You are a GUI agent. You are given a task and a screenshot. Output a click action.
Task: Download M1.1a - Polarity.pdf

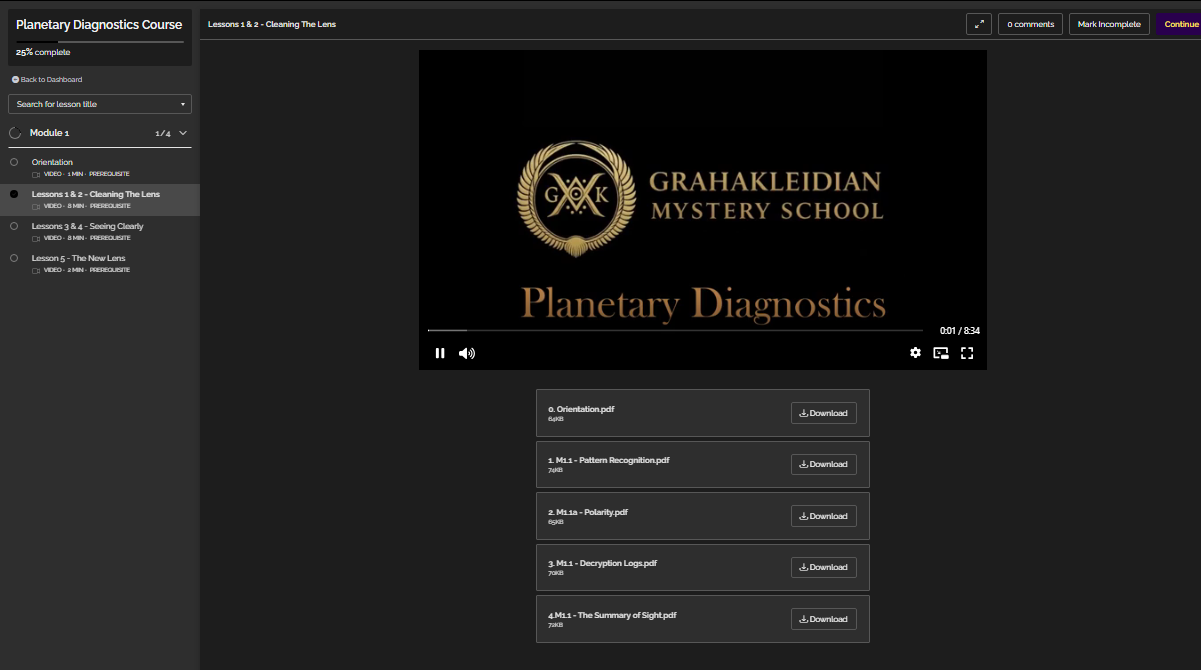click(x=823, y=516)
